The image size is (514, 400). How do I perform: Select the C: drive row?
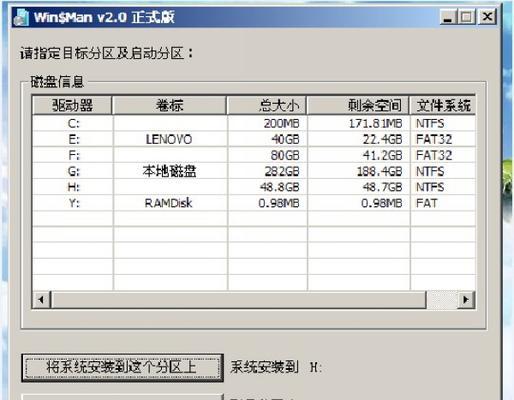(x=254, y=123)
